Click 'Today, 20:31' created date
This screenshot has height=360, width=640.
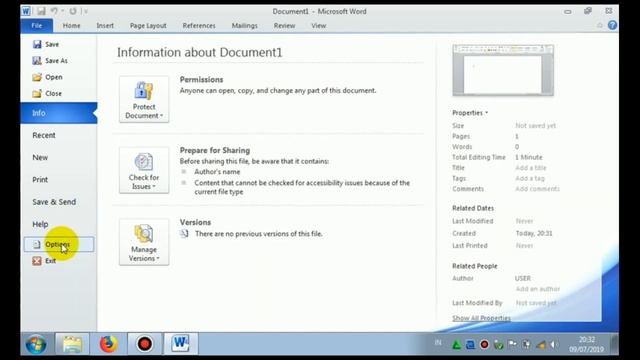tap(534, 233)
